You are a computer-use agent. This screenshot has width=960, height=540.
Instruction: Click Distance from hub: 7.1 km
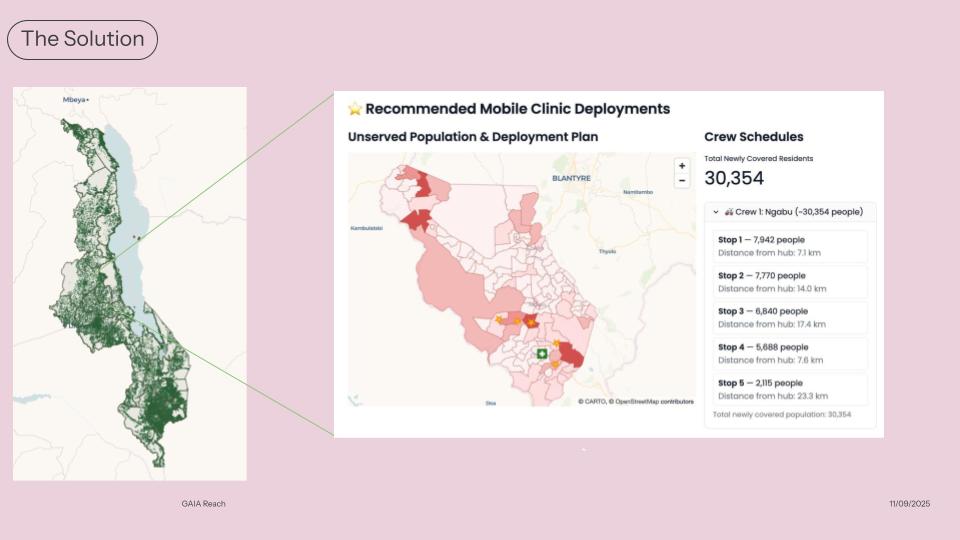[770, 253]
